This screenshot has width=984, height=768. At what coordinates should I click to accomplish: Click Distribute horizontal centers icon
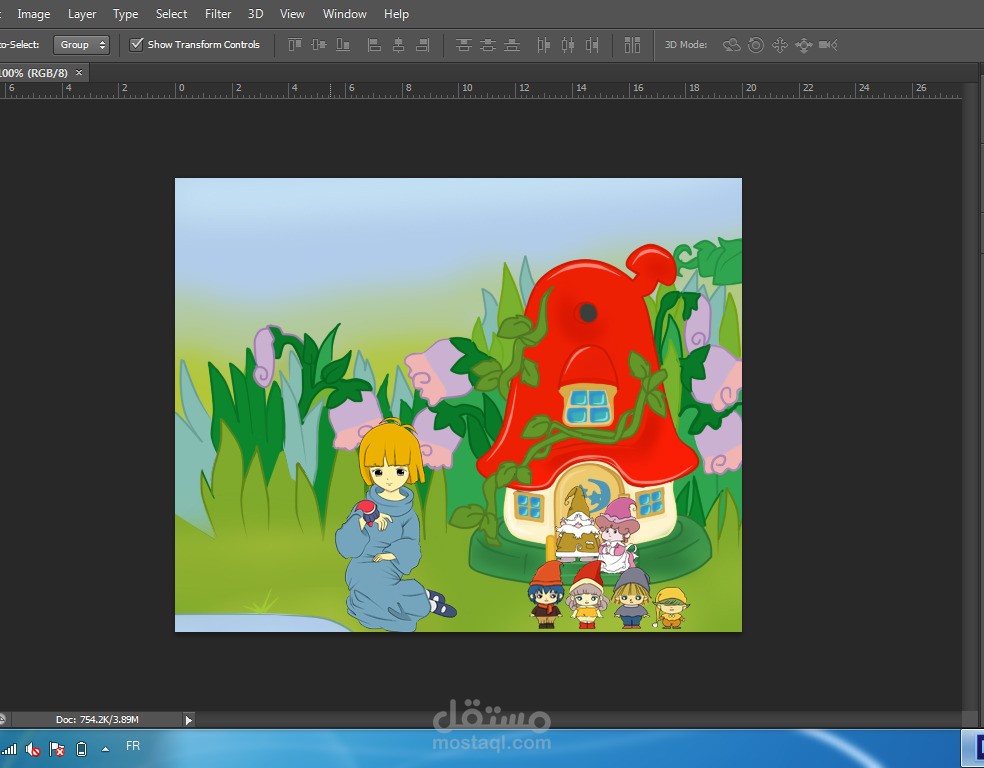tap(568, 45)
